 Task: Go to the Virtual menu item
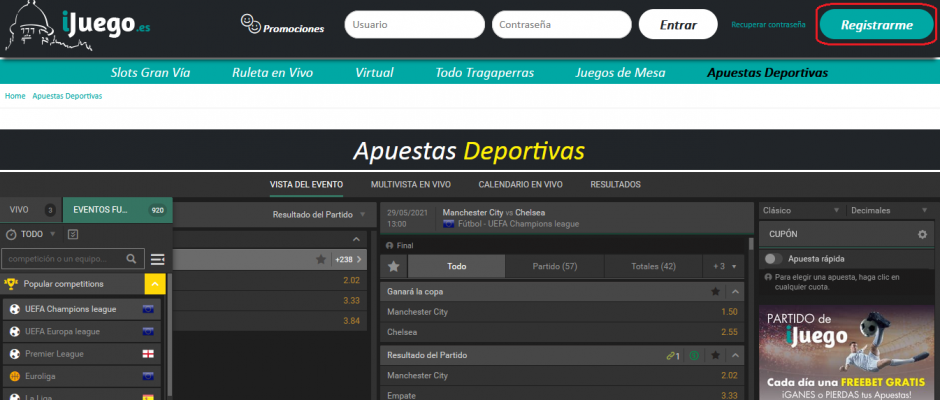[375, 73]
